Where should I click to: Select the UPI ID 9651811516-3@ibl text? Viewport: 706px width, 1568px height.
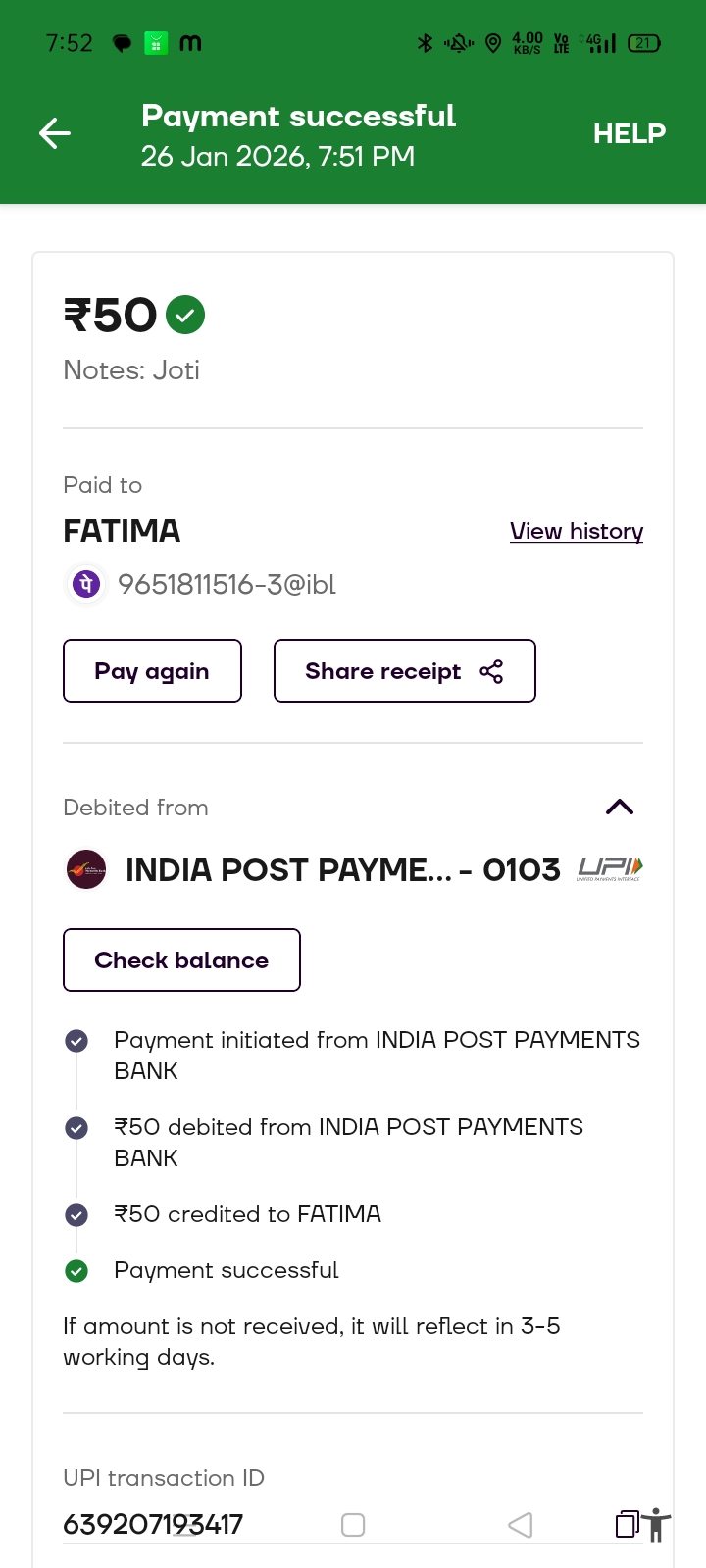[x=227, y=585]
